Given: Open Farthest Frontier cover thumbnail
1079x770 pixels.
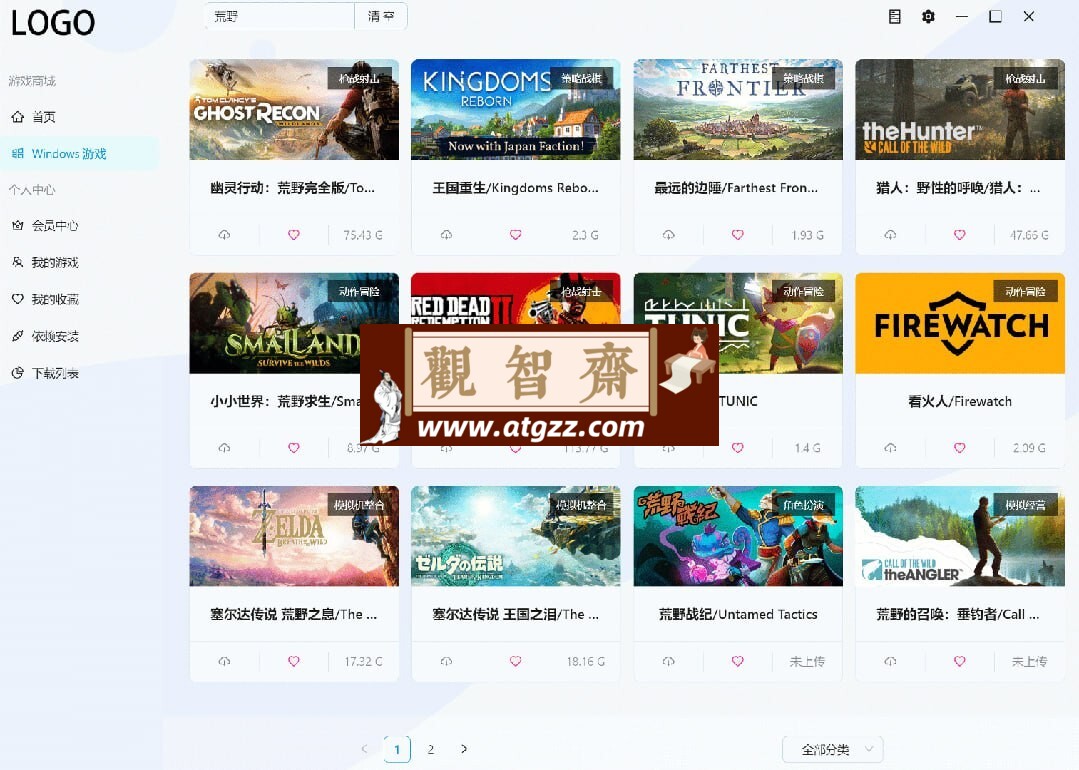Looking at the screenshot, I should 738,109.
